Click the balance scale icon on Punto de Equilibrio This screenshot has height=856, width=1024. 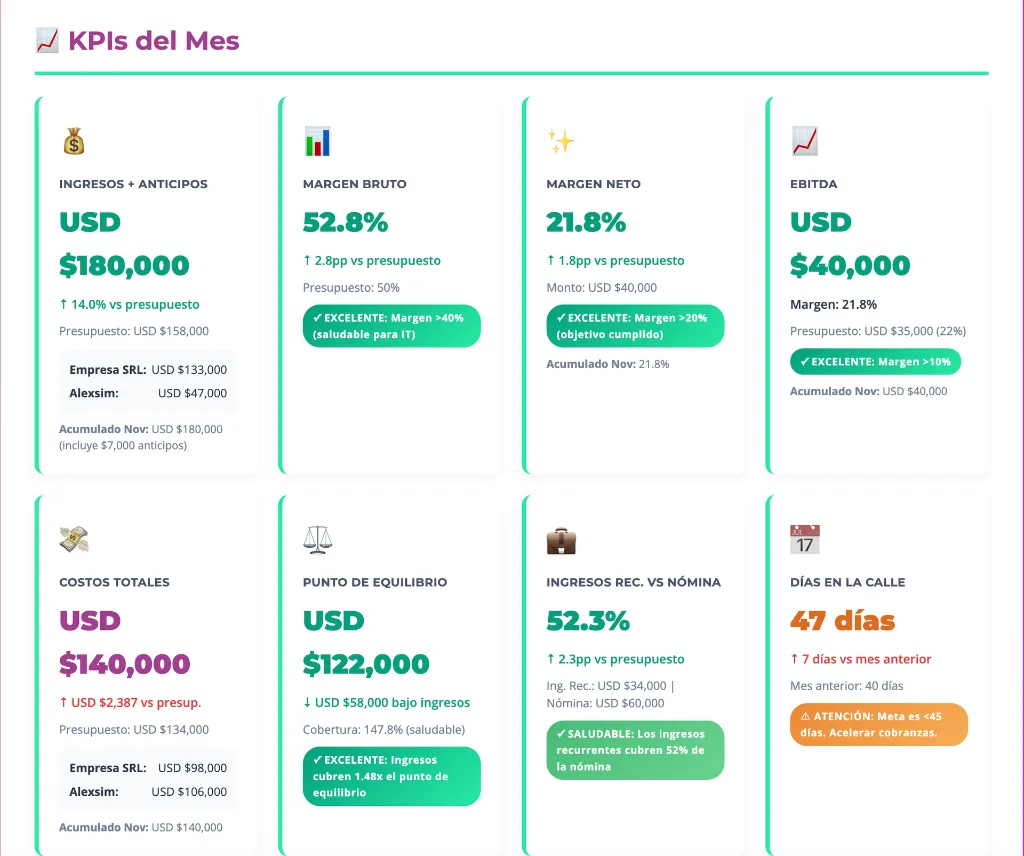click(x=317, y=540)
